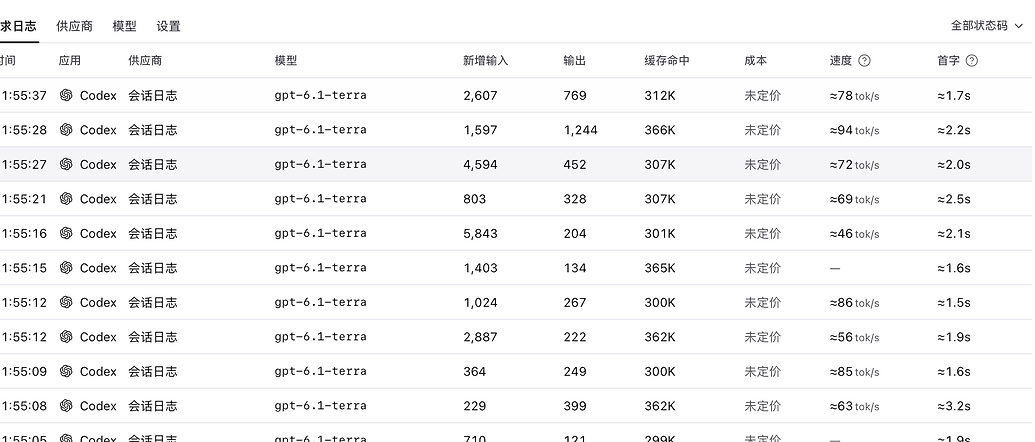
Task: Click Codex icon in 1:55:21 row
Action: tap(66, 199)
